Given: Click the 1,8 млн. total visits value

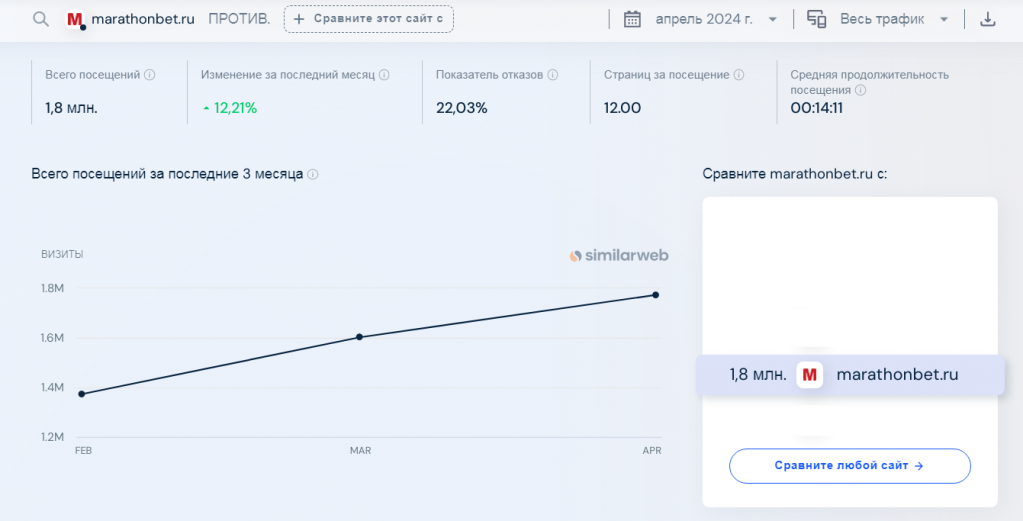Looking at the screenshot, I should [71, 108].
